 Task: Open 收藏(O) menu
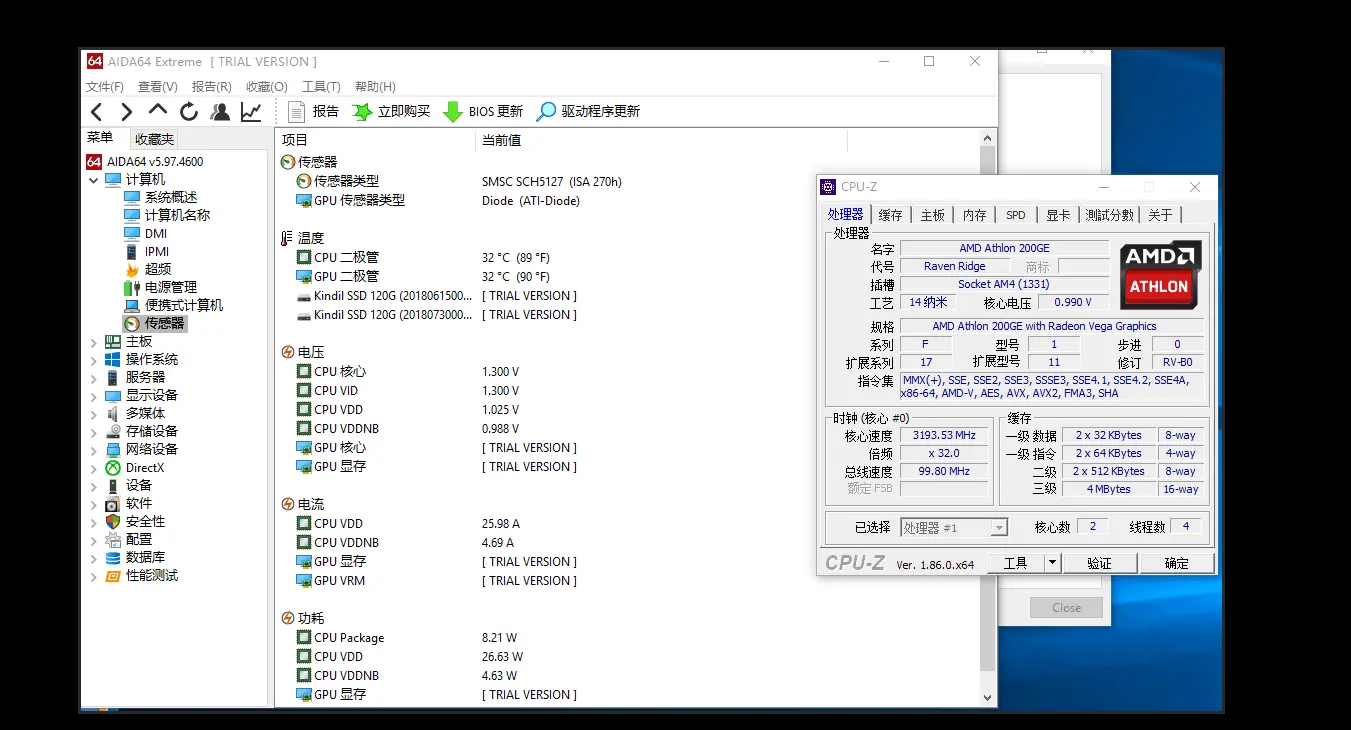tap(267, 87)
